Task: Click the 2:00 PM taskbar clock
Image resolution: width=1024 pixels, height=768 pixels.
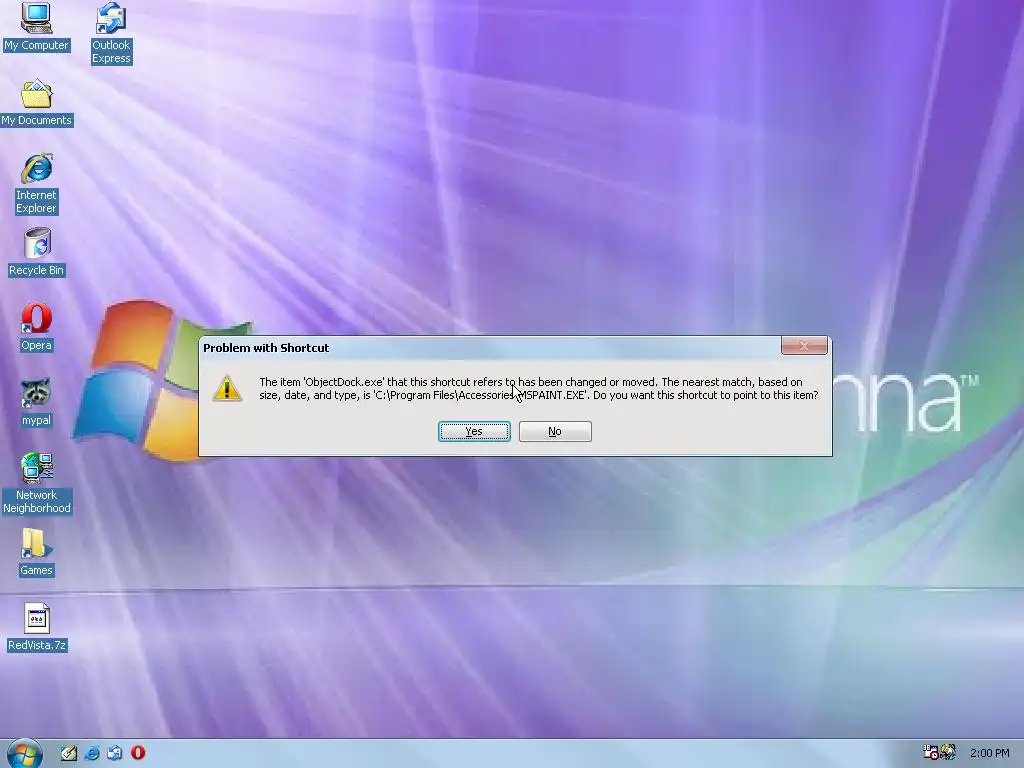Action: [x=989, y=753]
